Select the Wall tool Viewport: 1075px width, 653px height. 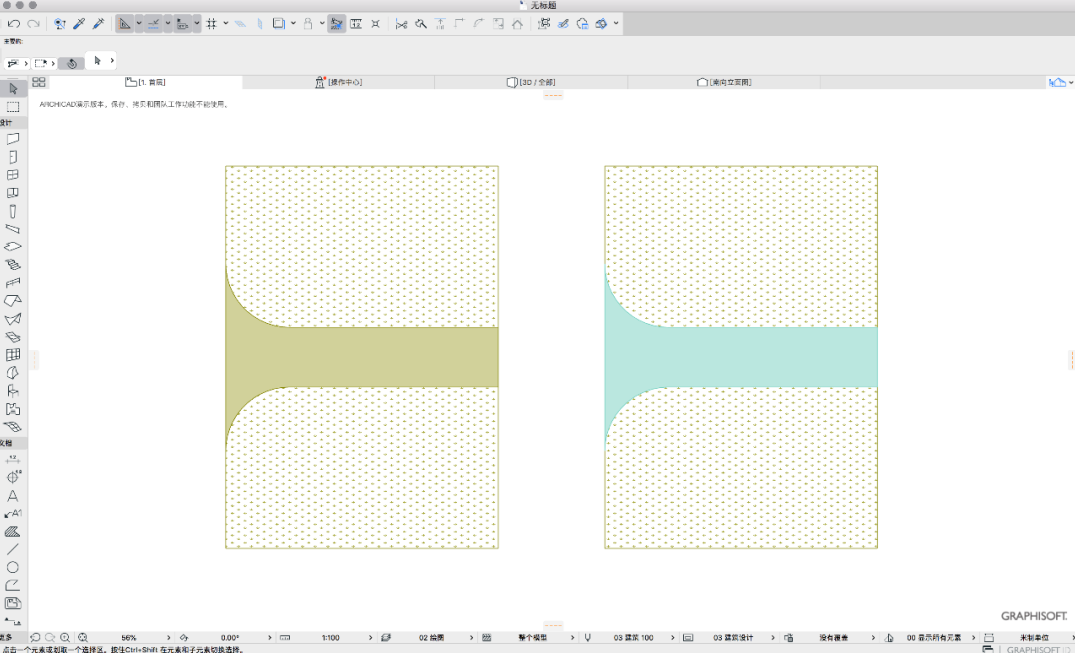pyautogui.click(x=13, y=139)
